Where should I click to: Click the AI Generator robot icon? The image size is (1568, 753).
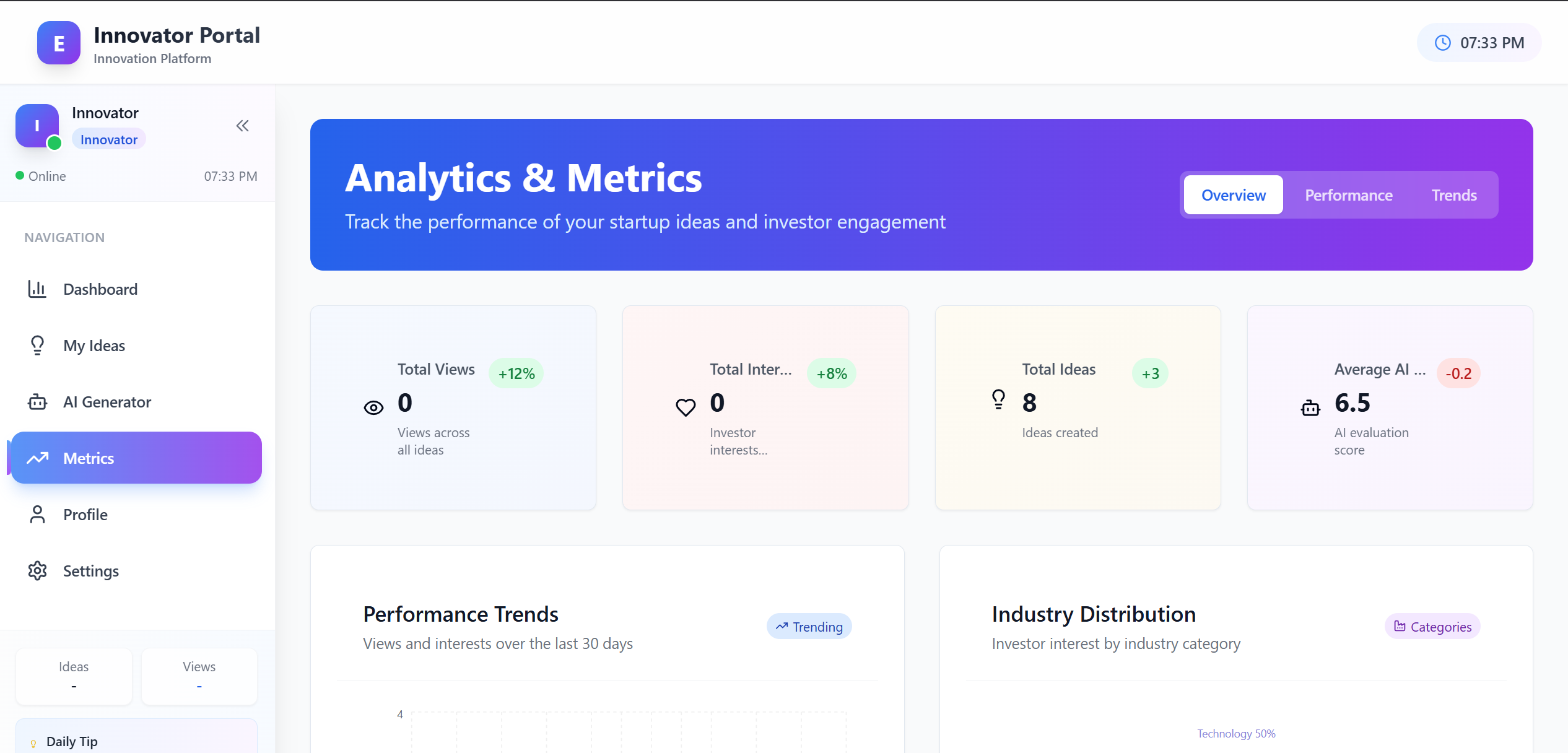pyautogui.click(x=37, y=402)
